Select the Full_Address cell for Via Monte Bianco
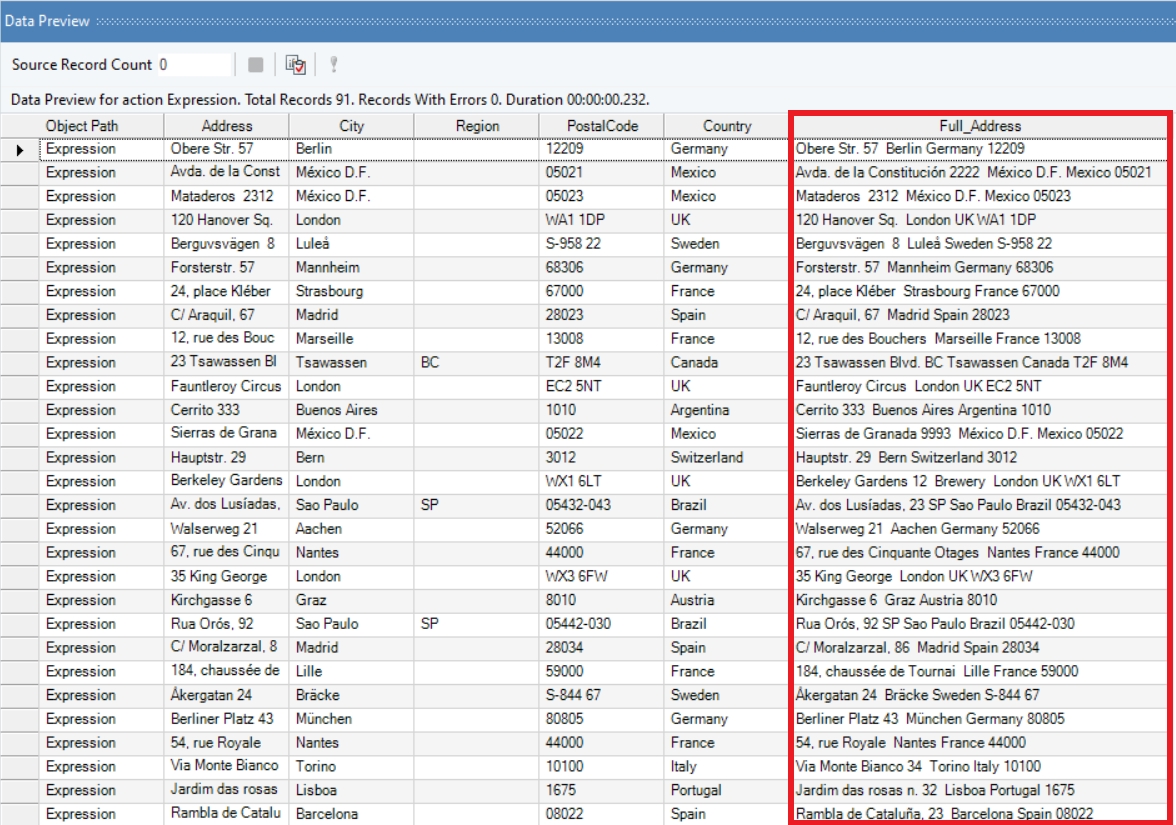 980,767
